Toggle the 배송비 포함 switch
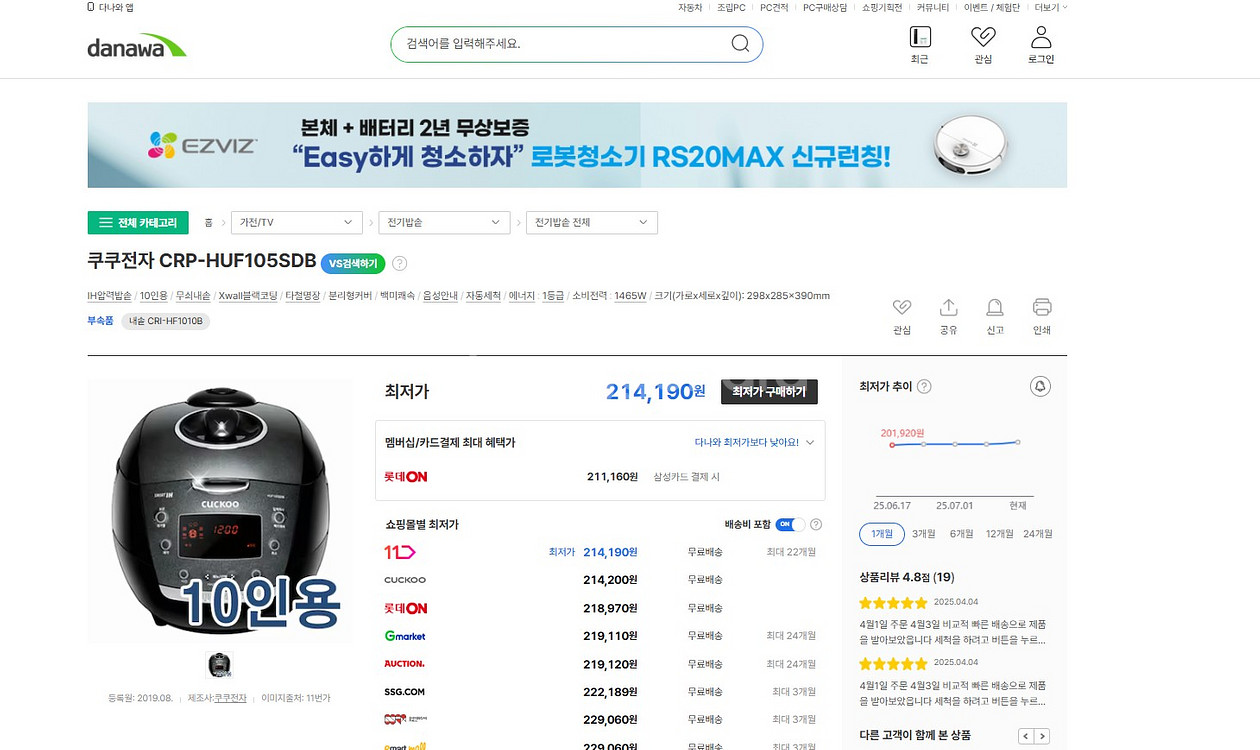 click(790, 525)
